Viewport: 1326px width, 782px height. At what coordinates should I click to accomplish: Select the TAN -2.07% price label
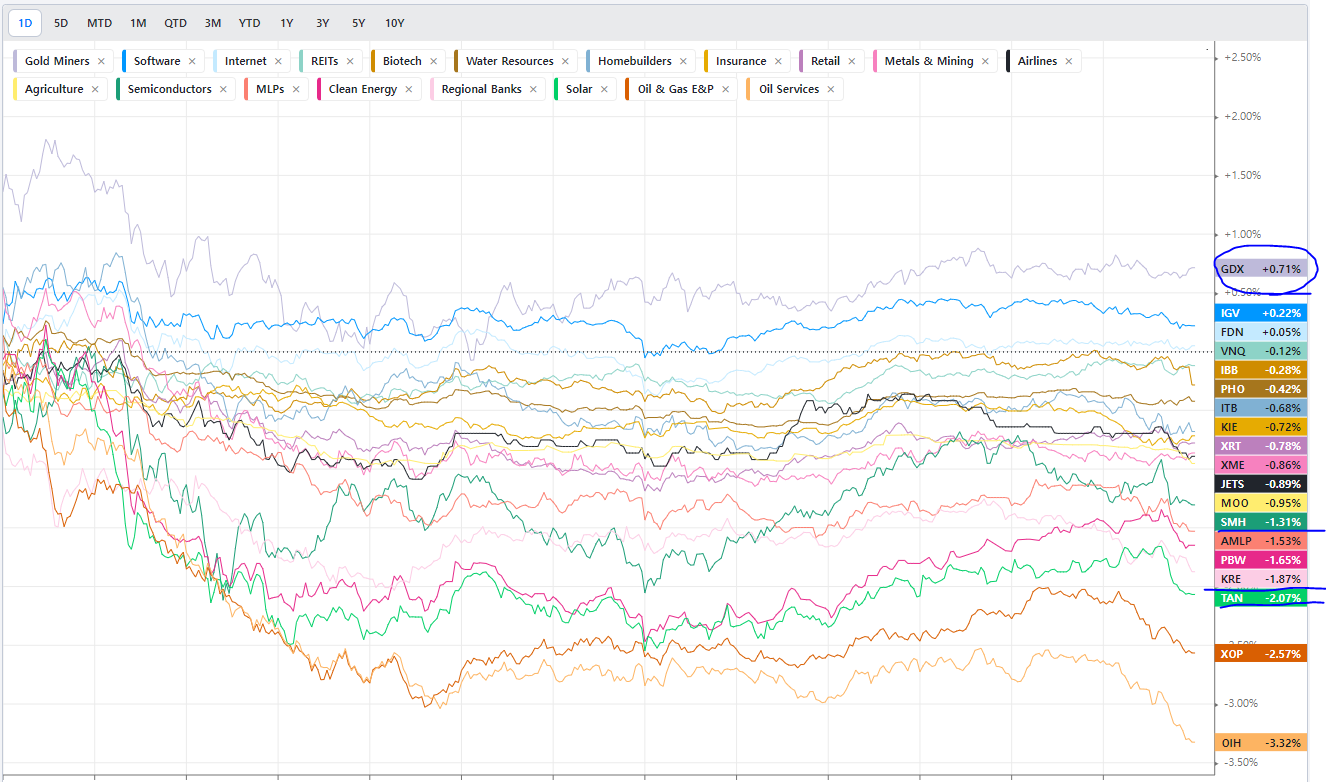(1261, 598)
